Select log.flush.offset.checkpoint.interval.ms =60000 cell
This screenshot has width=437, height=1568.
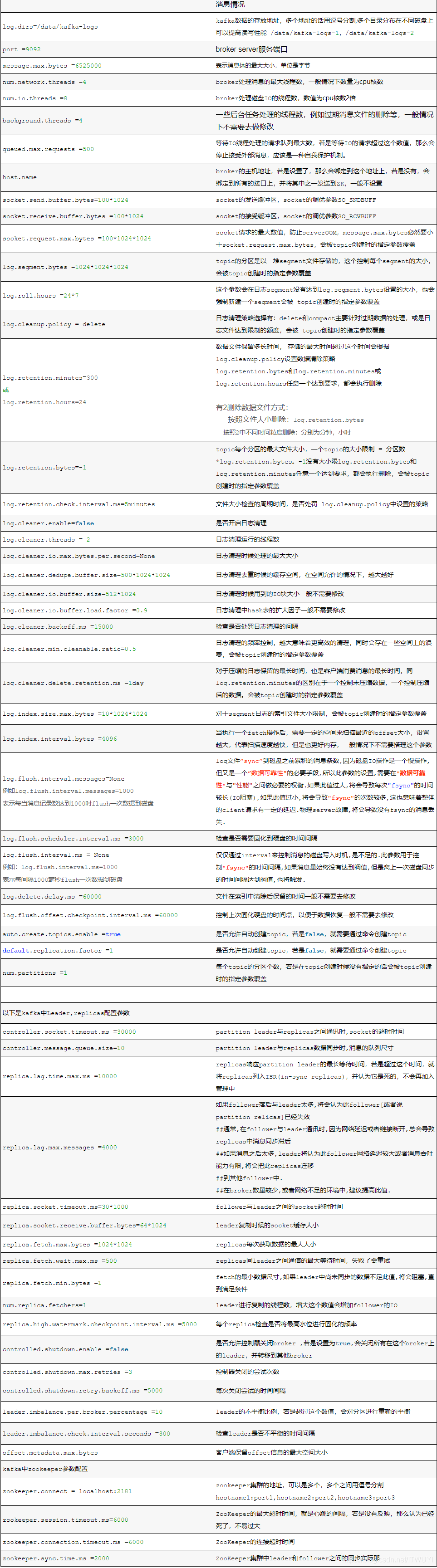[107, 915]
